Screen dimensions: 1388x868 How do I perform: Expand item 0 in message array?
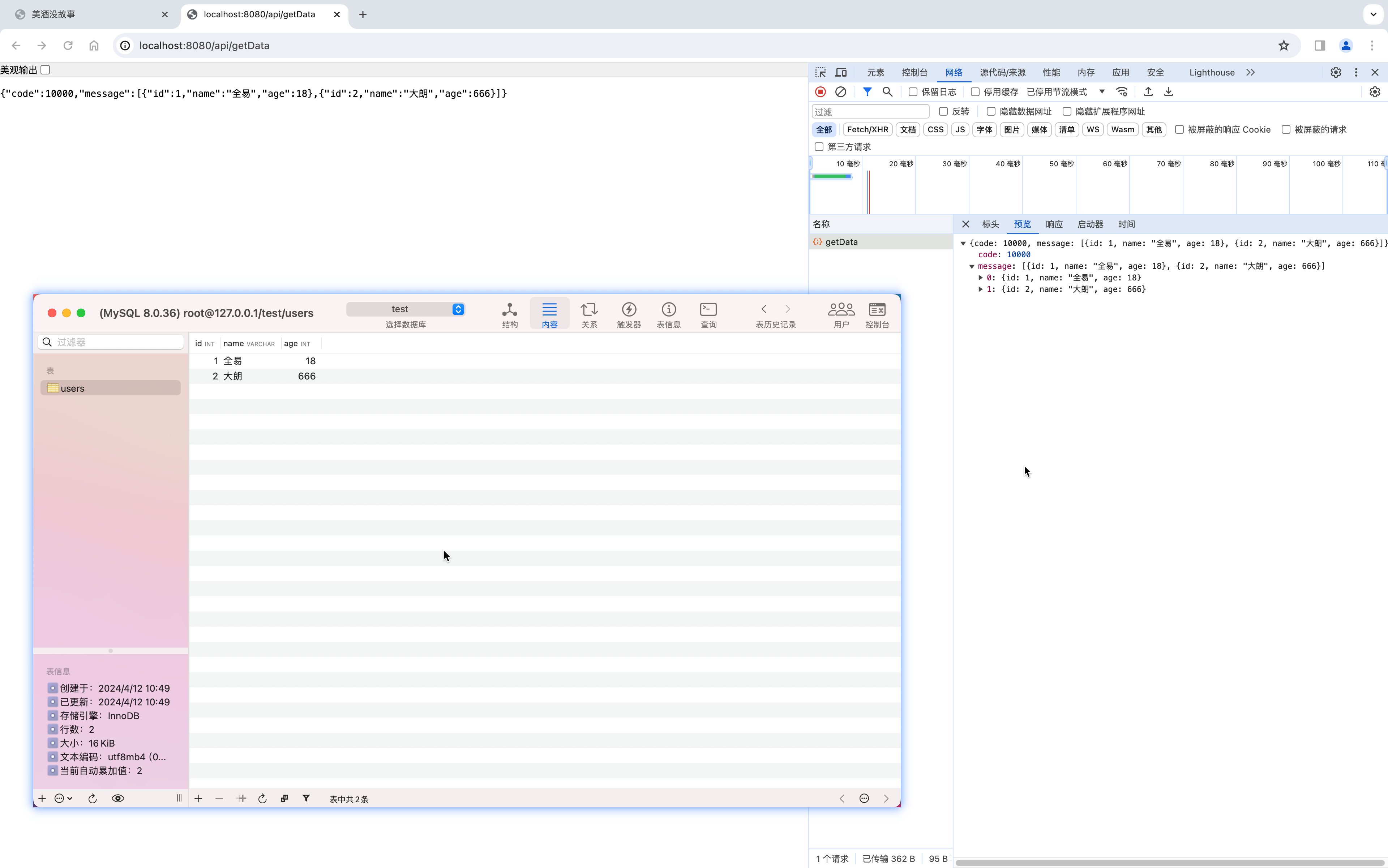click(980, 278)
